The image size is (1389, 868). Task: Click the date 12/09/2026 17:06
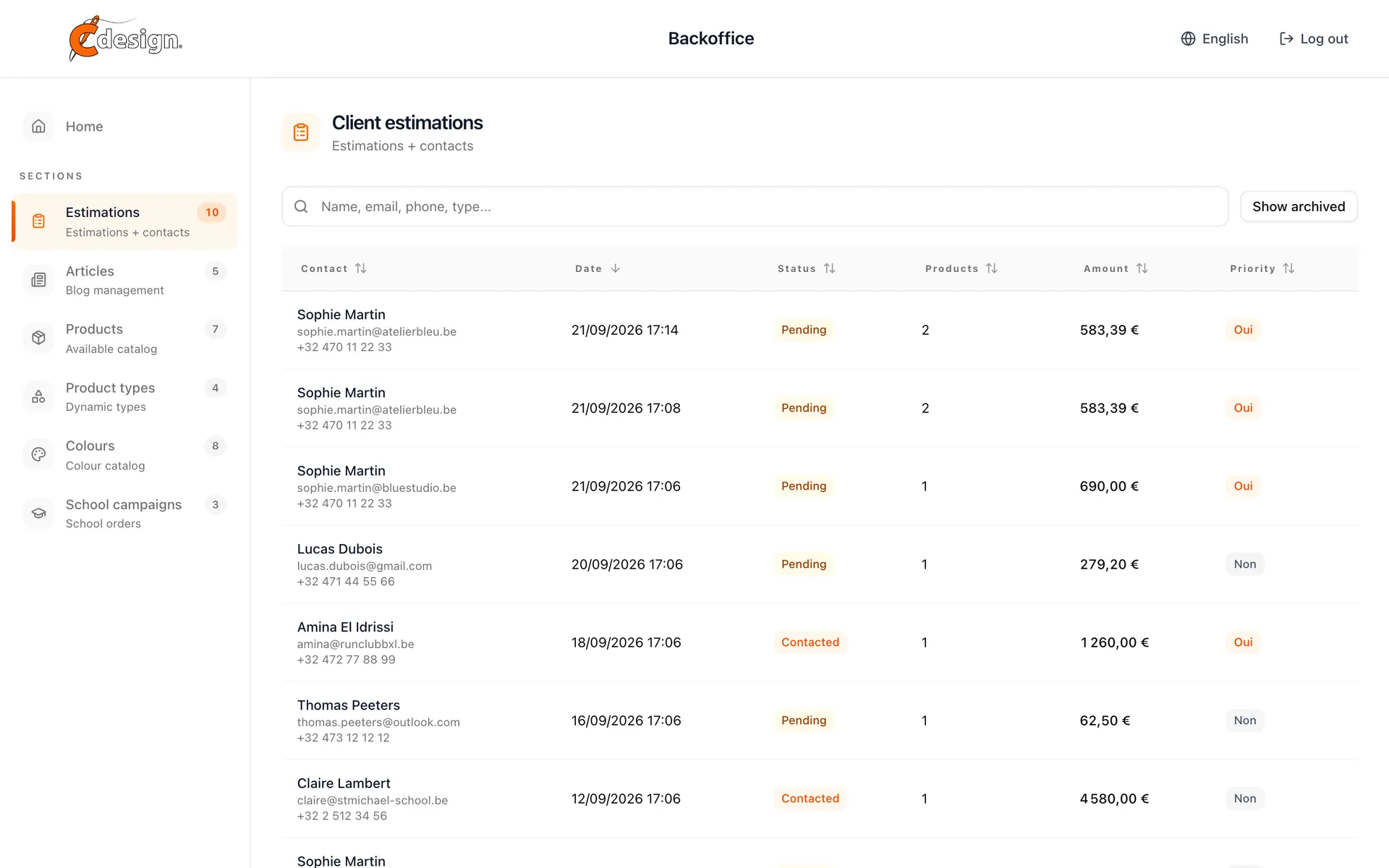(x=626, y=799)
